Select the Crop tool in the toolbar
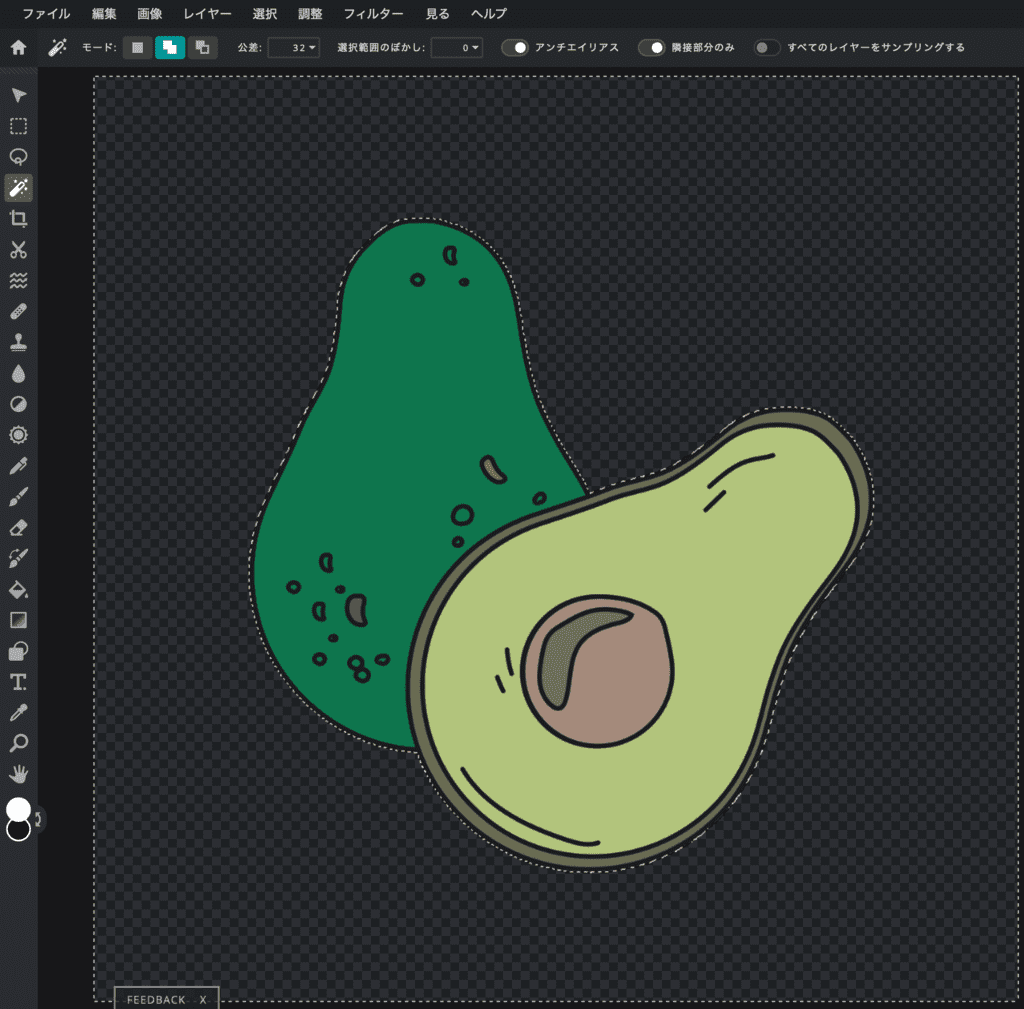The height and width of the screenshot is (1009, 1024). (18, 219)
